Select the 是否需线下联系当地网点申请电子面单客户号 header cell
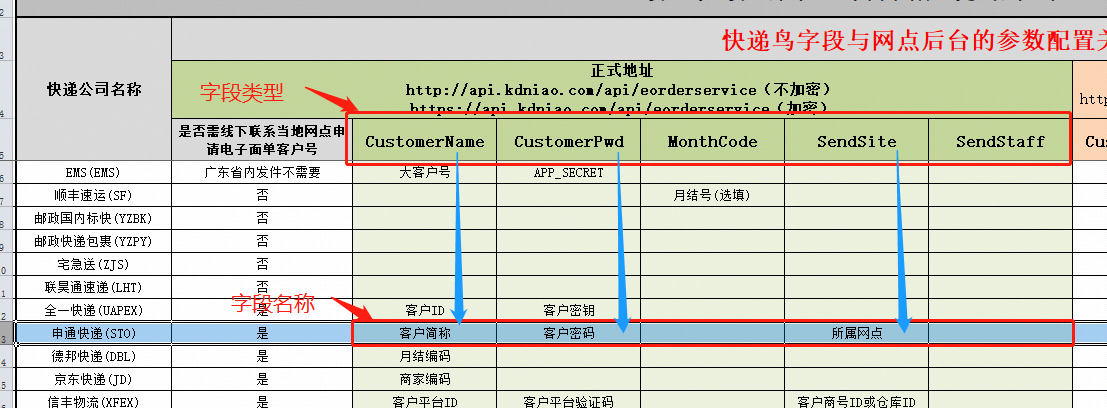 click(x=262, y=140)
